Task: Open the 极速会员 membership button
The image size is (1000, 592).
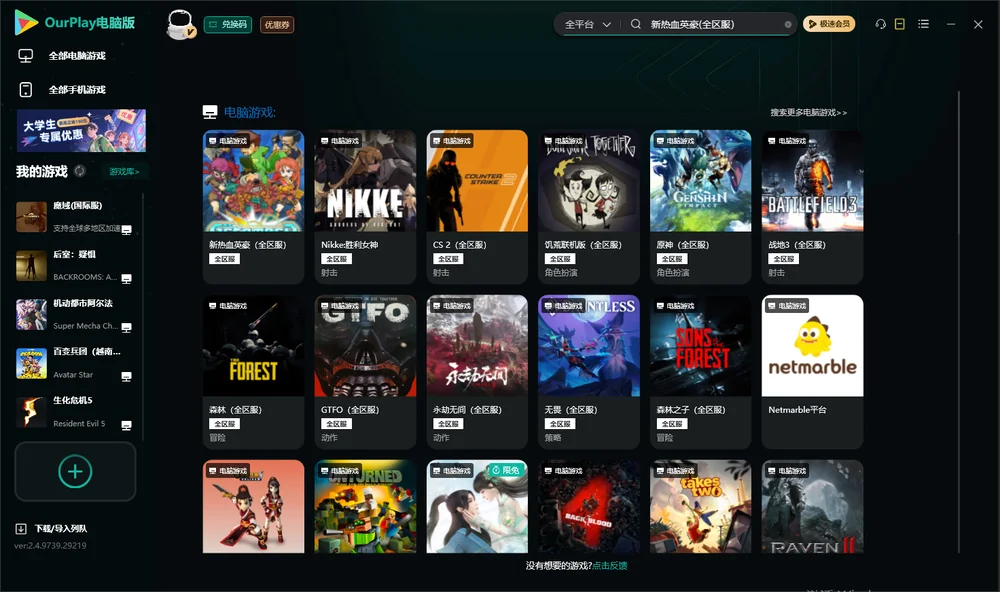Action: pos(829,24)
